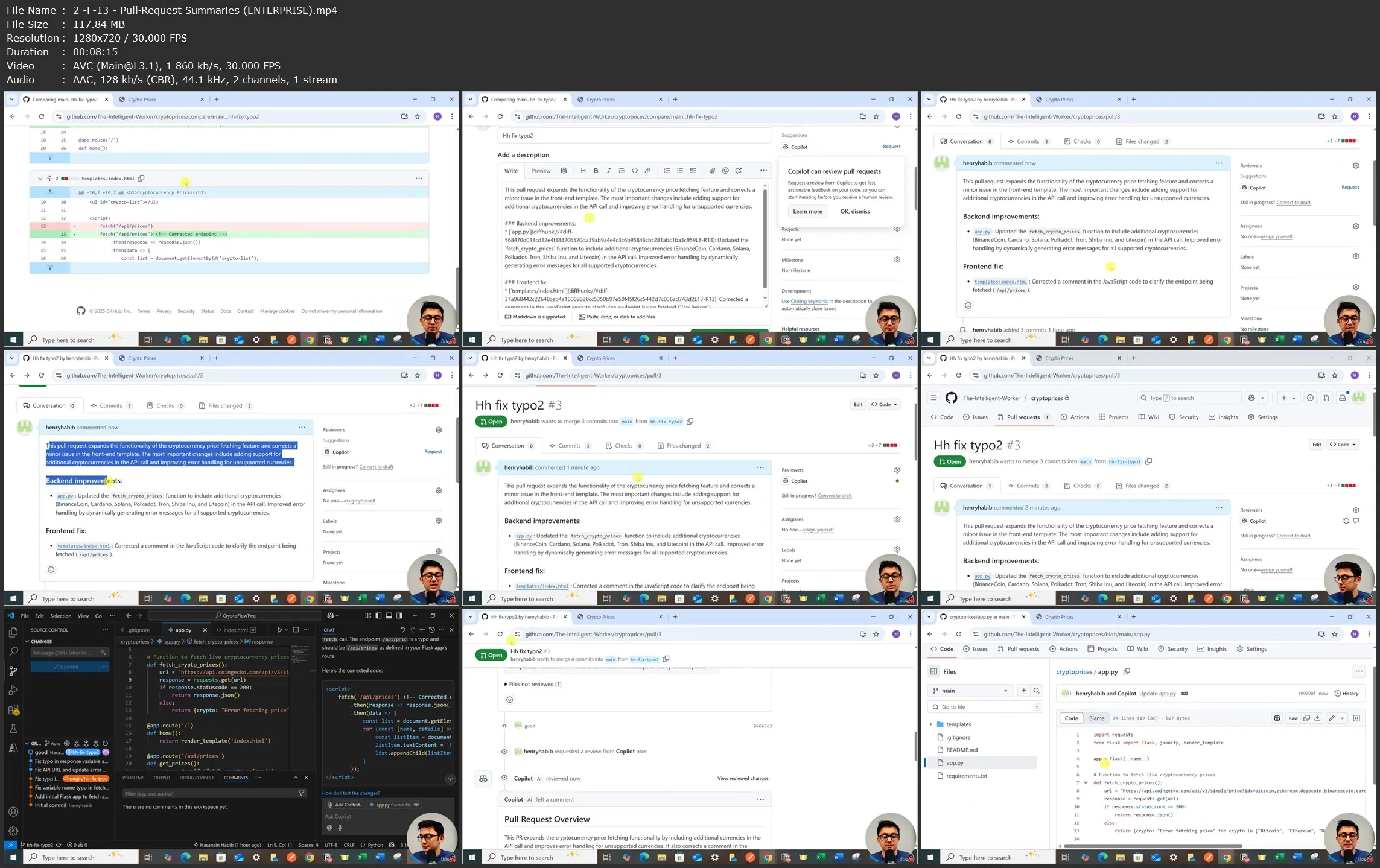Click OK, dismiss in Copilot review popup
1380x868 pixels.
pyautogui.click(x=854, y=211)
